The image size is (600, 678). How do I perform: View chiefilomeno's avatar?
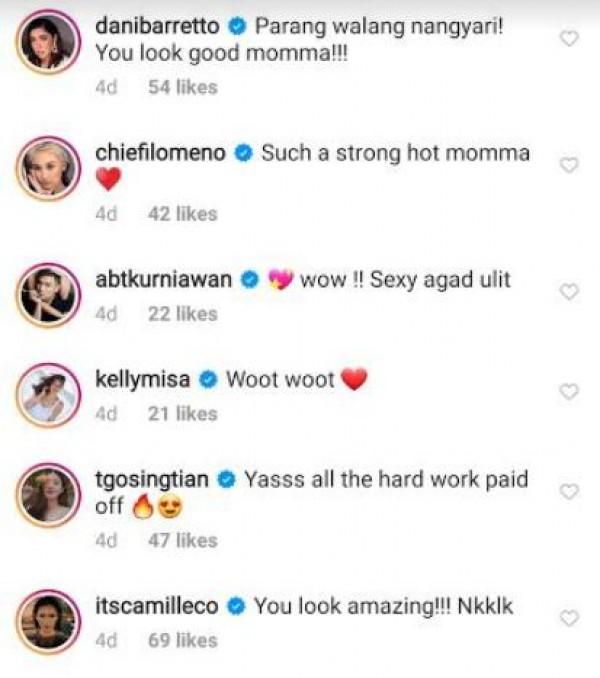pyautogui.click(x=47, y=172)
